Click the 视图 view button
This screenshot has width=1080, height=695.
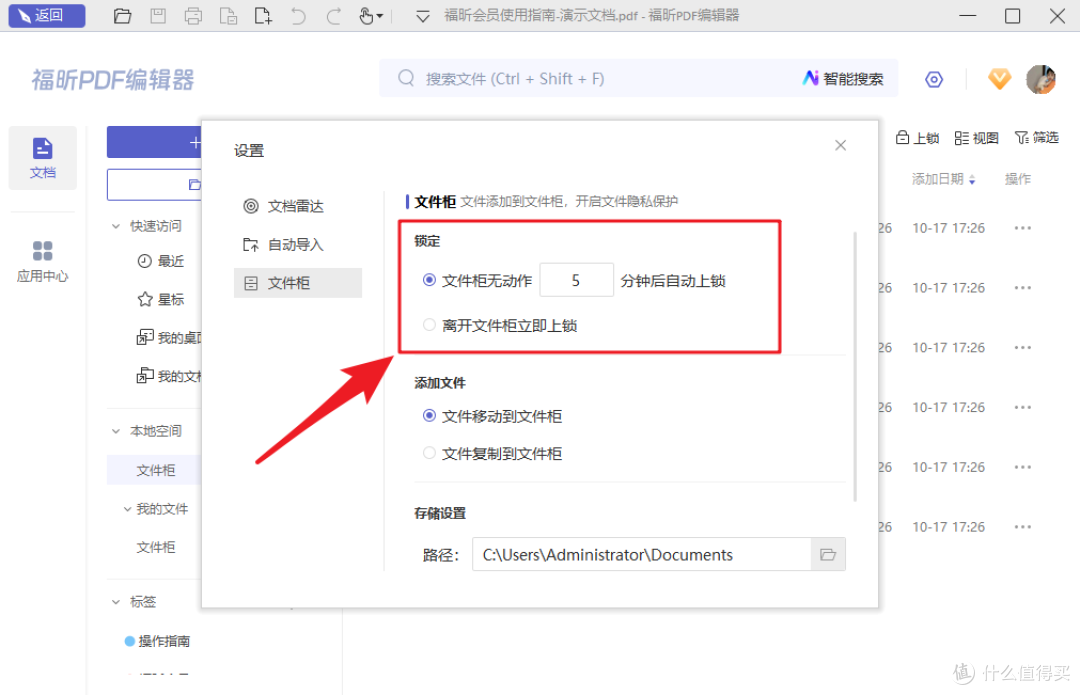coord(976,138)
